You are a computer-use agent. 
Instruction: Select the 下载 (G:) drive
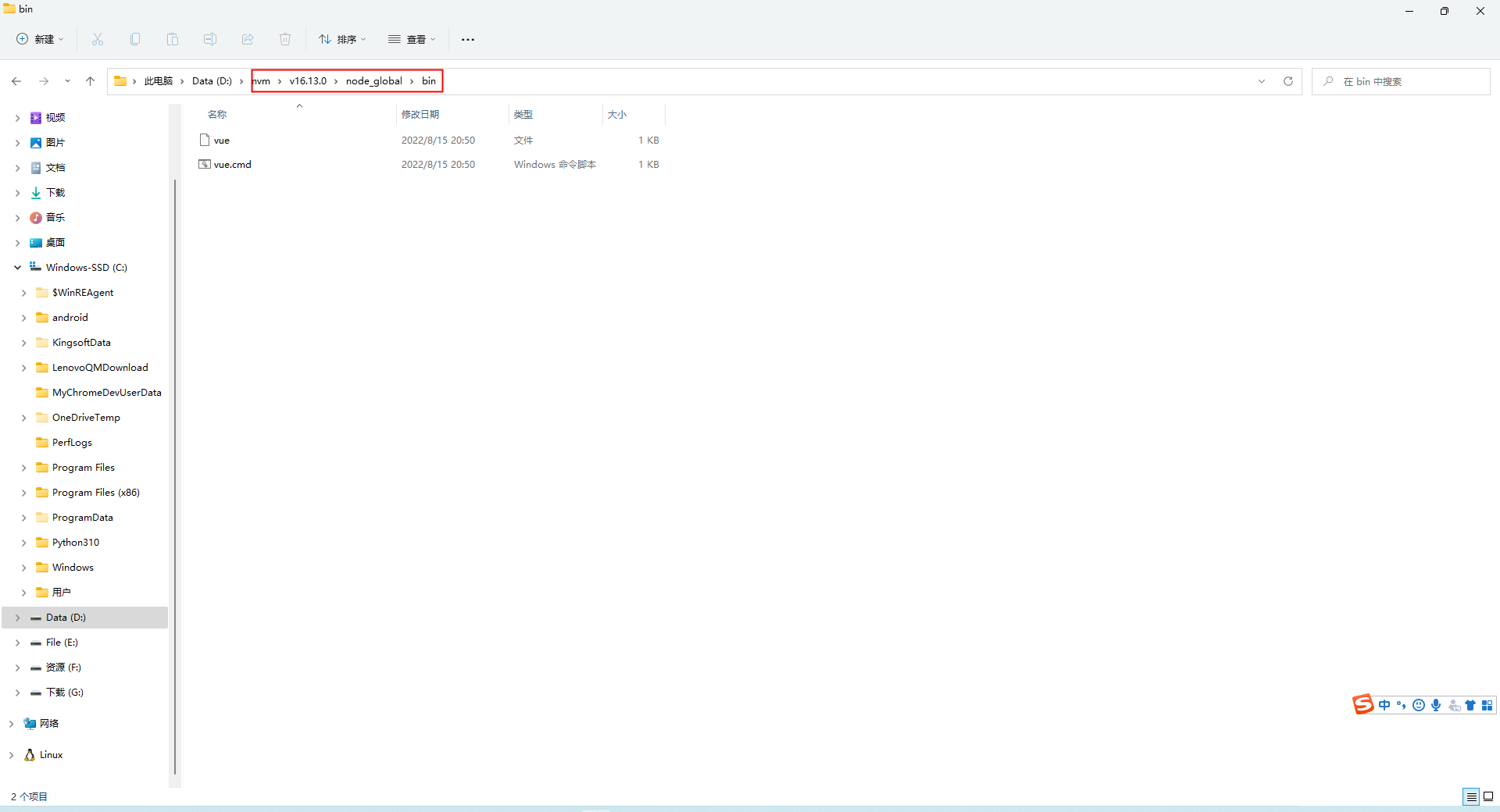coord(65,693)
